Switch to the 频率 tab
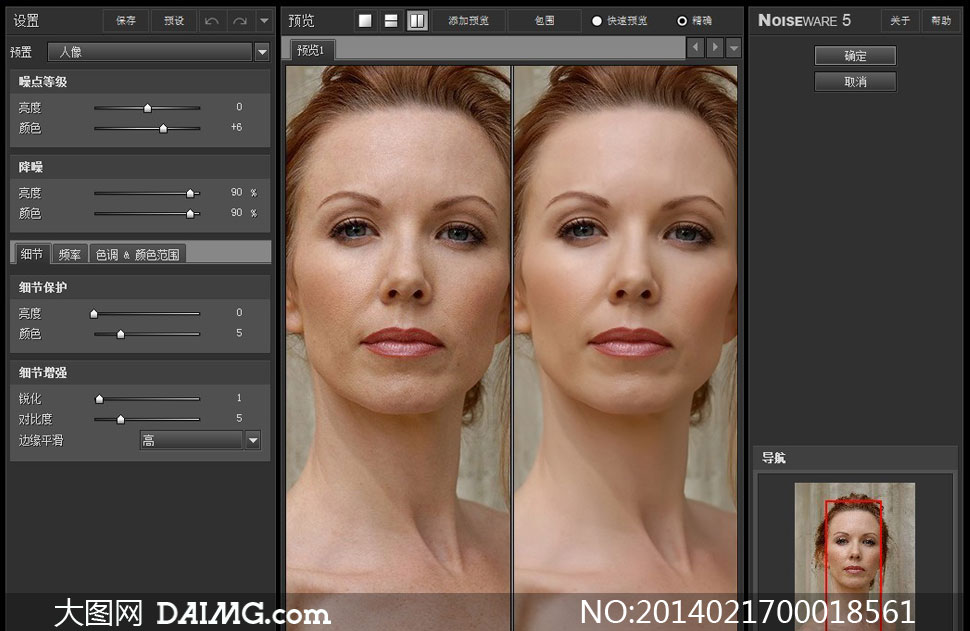 [x=70, y=254]
